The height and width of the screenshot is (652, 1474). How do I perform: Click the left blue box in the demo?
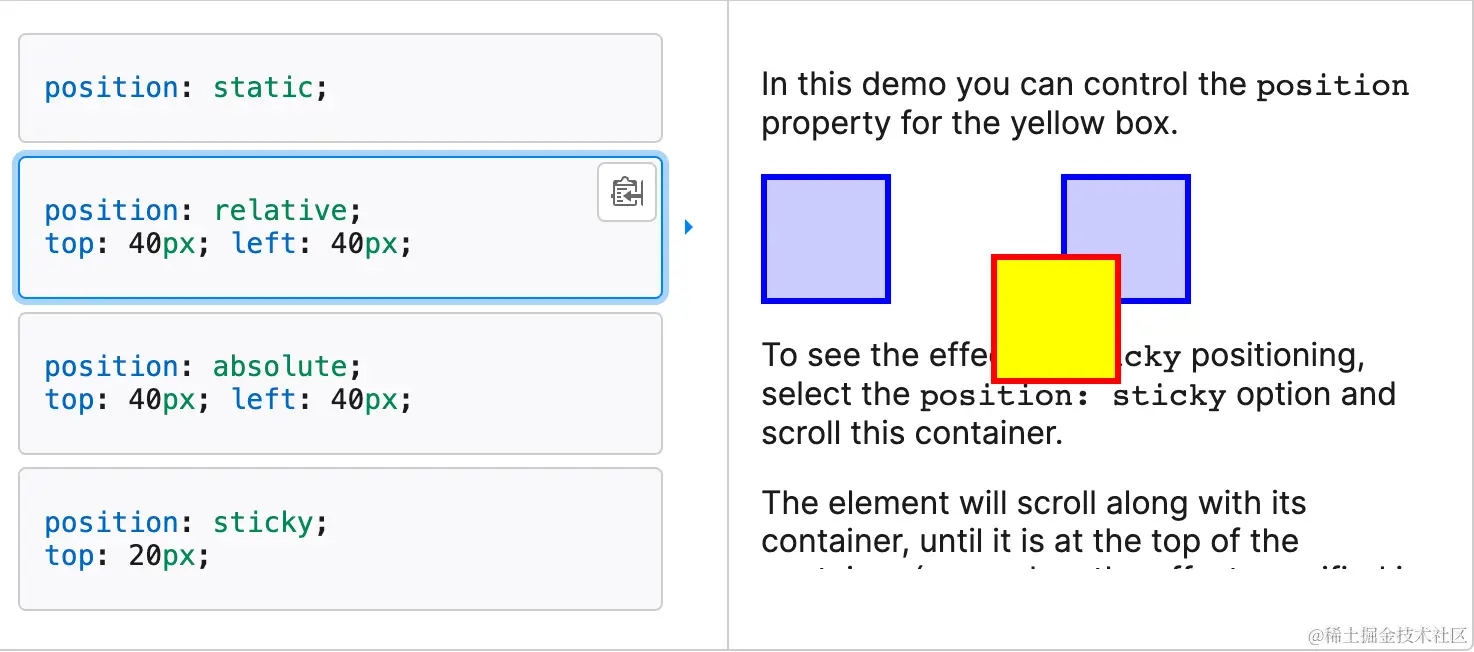pos(826,239)
